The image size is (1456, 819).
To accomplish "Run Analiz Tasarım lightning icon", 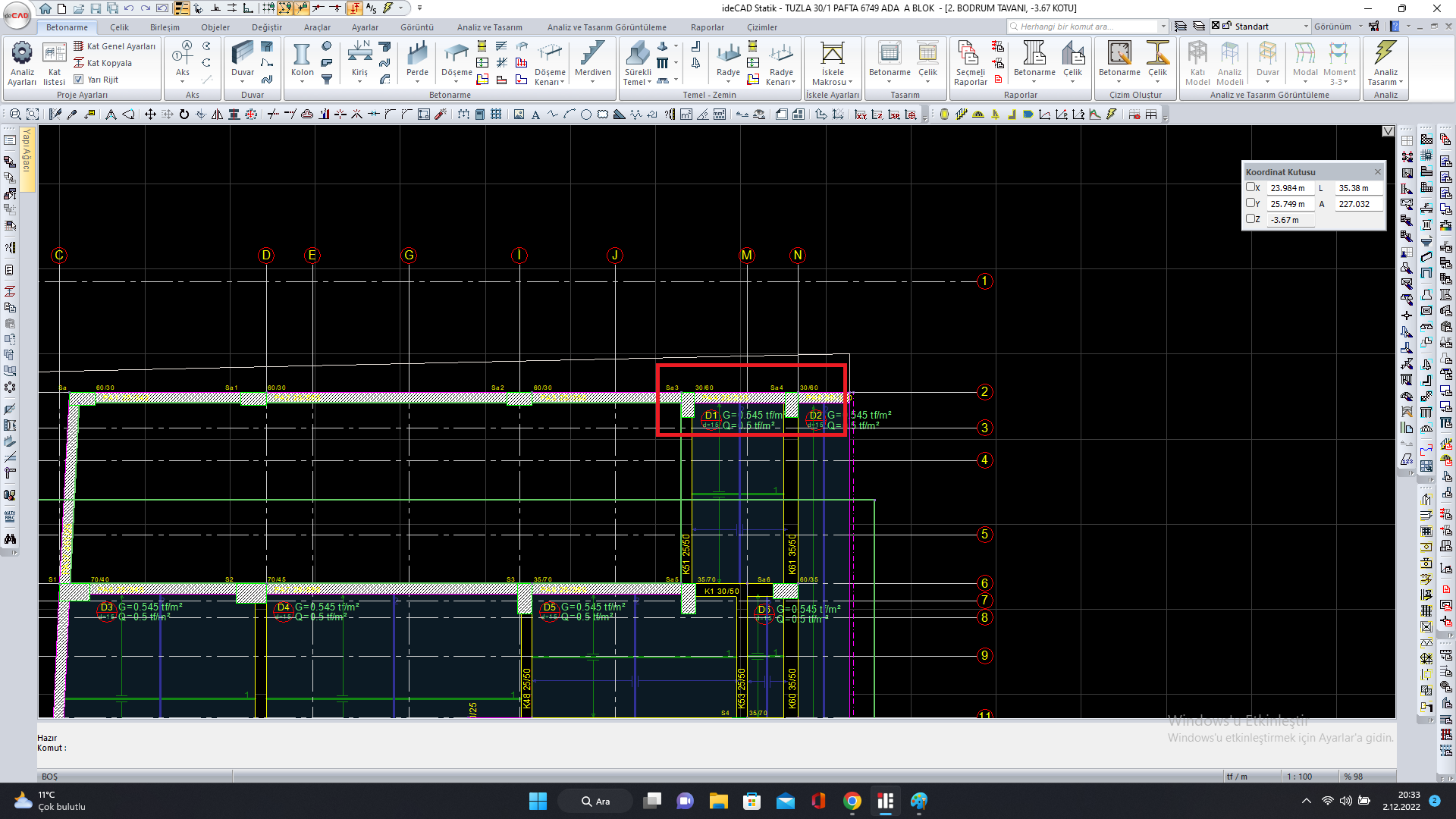I will tap(1385, 62).
